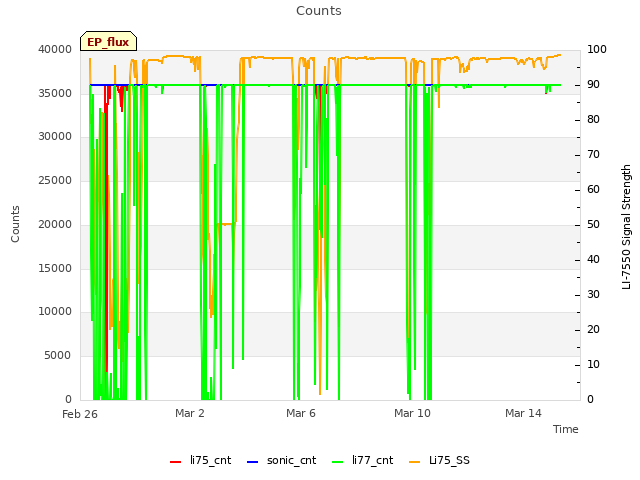
Task: Click the 20 right axis label
Action: click(x=593, y=329)
